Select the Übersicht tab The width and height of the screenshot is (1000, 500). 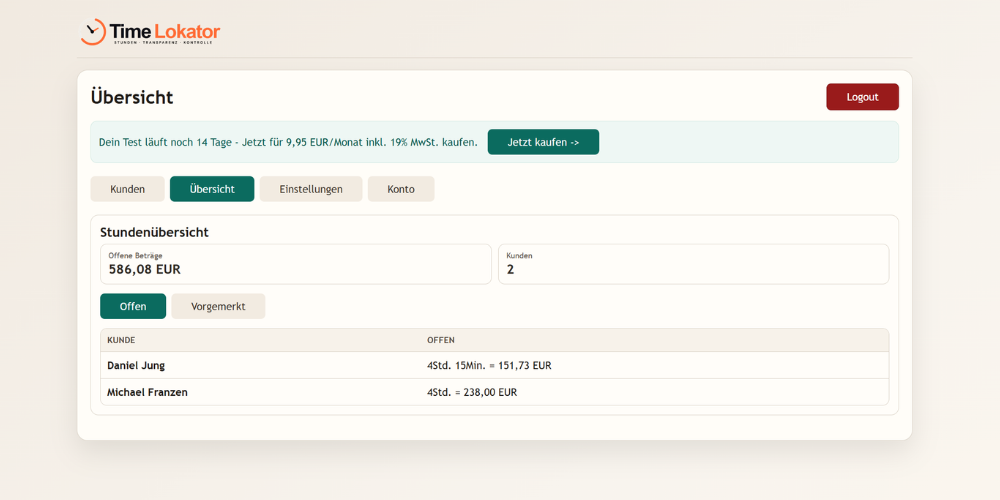212,189
